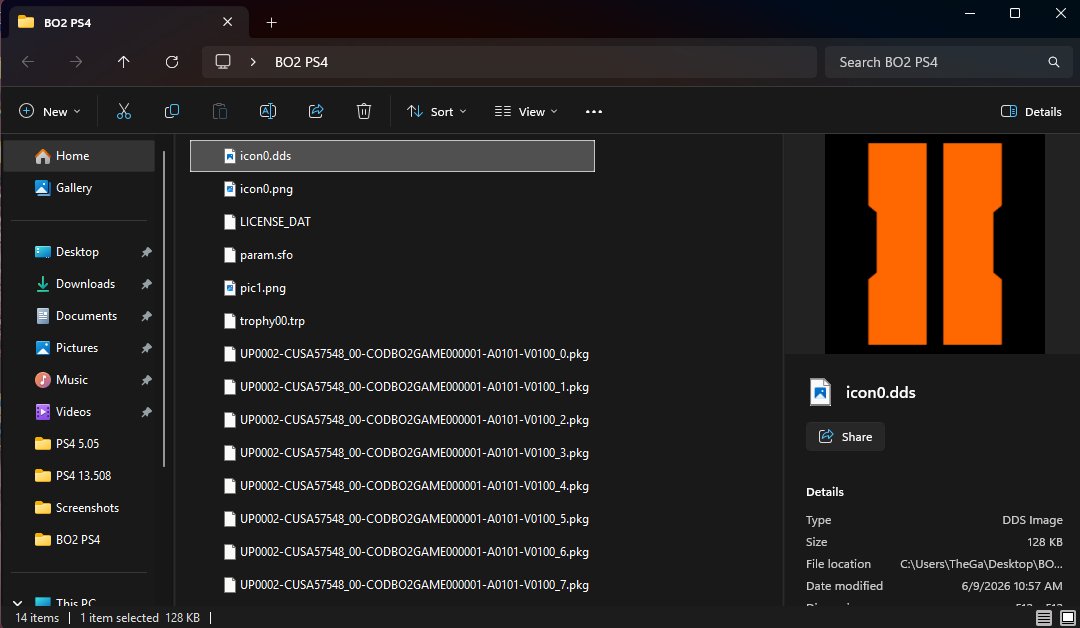Select the V0100_6.pkg file
The width and height of the screenshot is (1080, 628).
[x=392, y=552]
